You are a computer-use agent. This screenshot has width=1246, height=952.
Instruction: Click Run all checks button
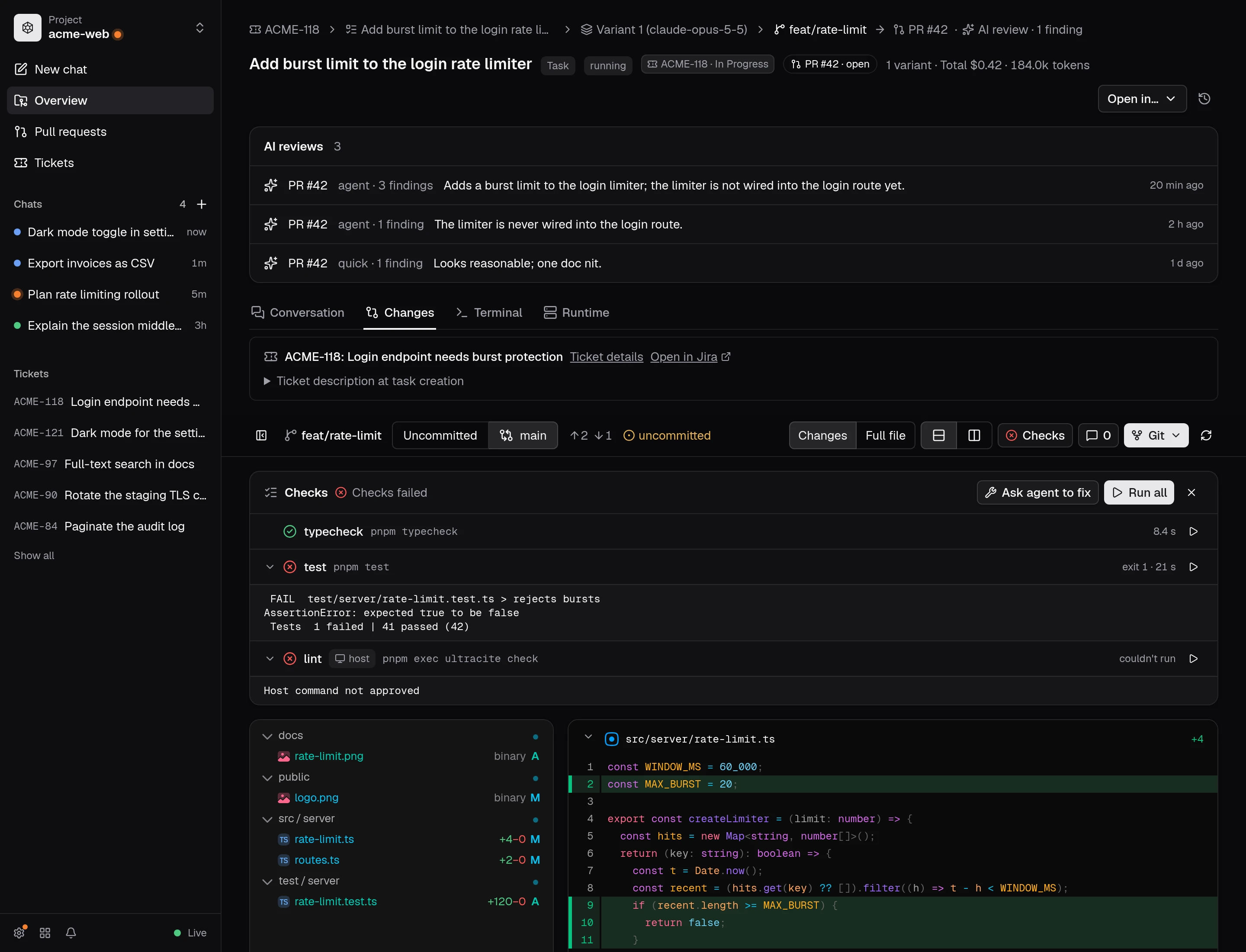click(1139, 492)
